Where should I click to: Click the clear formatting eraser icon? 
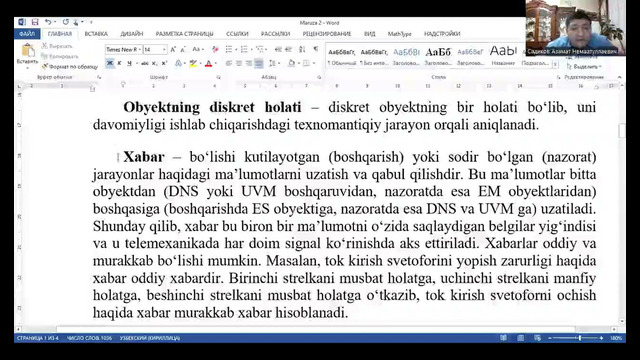[215, 49]
